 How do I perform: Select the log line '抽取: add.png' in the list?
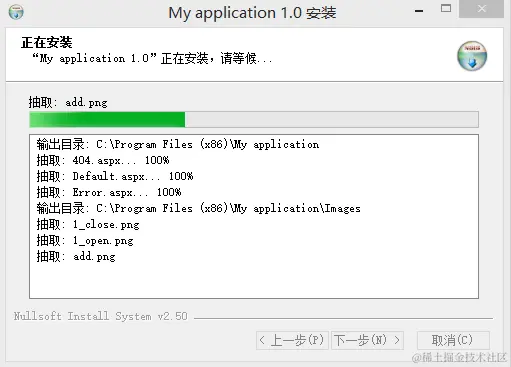tap(76, 257)
